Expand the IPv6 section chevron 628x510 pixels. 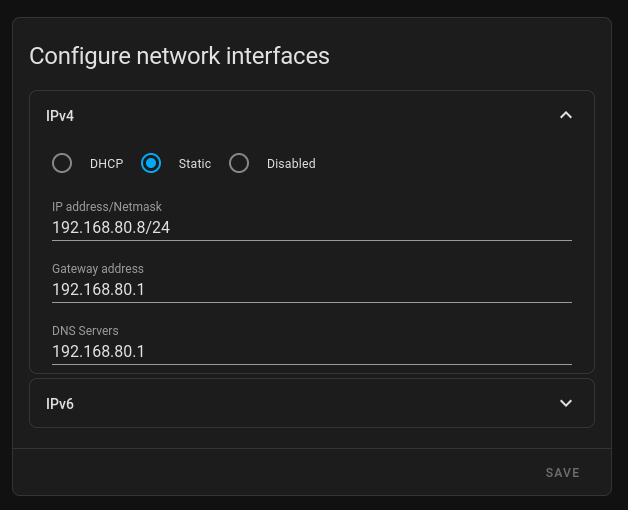[x=566, y=403]
